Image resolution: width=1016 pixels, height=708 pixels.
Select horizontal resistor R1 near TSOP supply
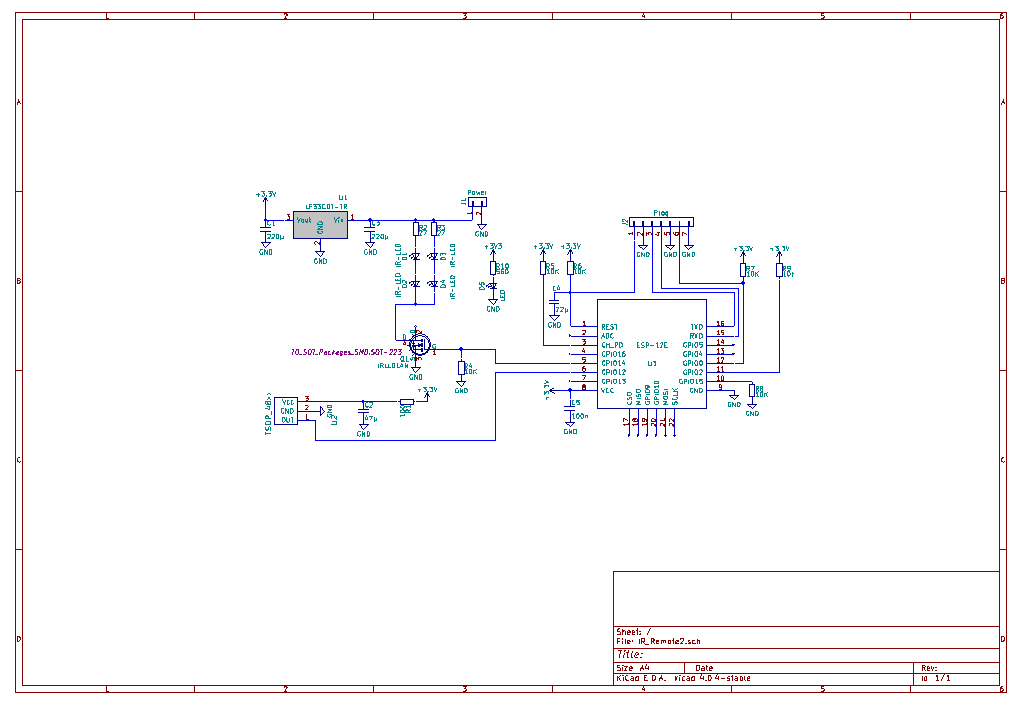pyautogui.click(x=407, y=402)
